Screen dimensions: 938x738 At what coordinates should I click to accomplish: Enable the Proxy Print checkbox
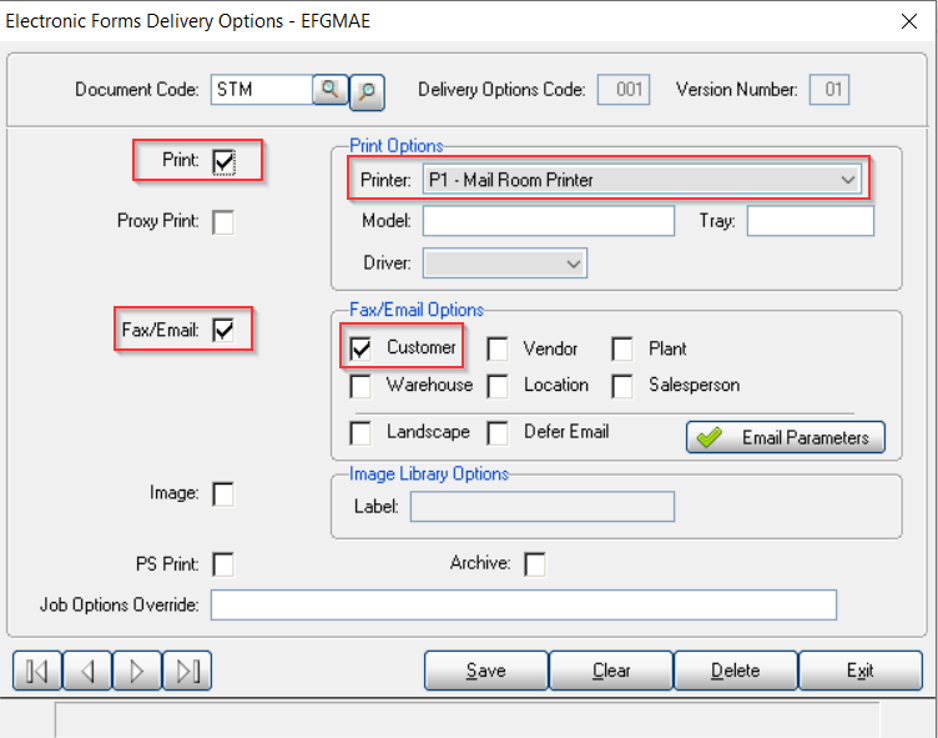pyautogui.click(x=224, y=222)
